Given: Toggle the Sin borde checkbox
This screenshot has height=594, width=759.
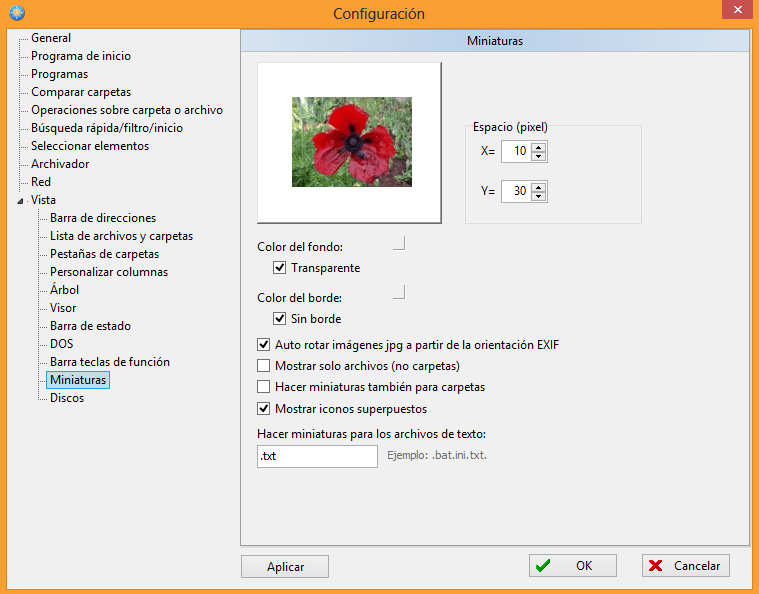Looking at the screenshot, I should pyautogui.click(x=279, y=319).
